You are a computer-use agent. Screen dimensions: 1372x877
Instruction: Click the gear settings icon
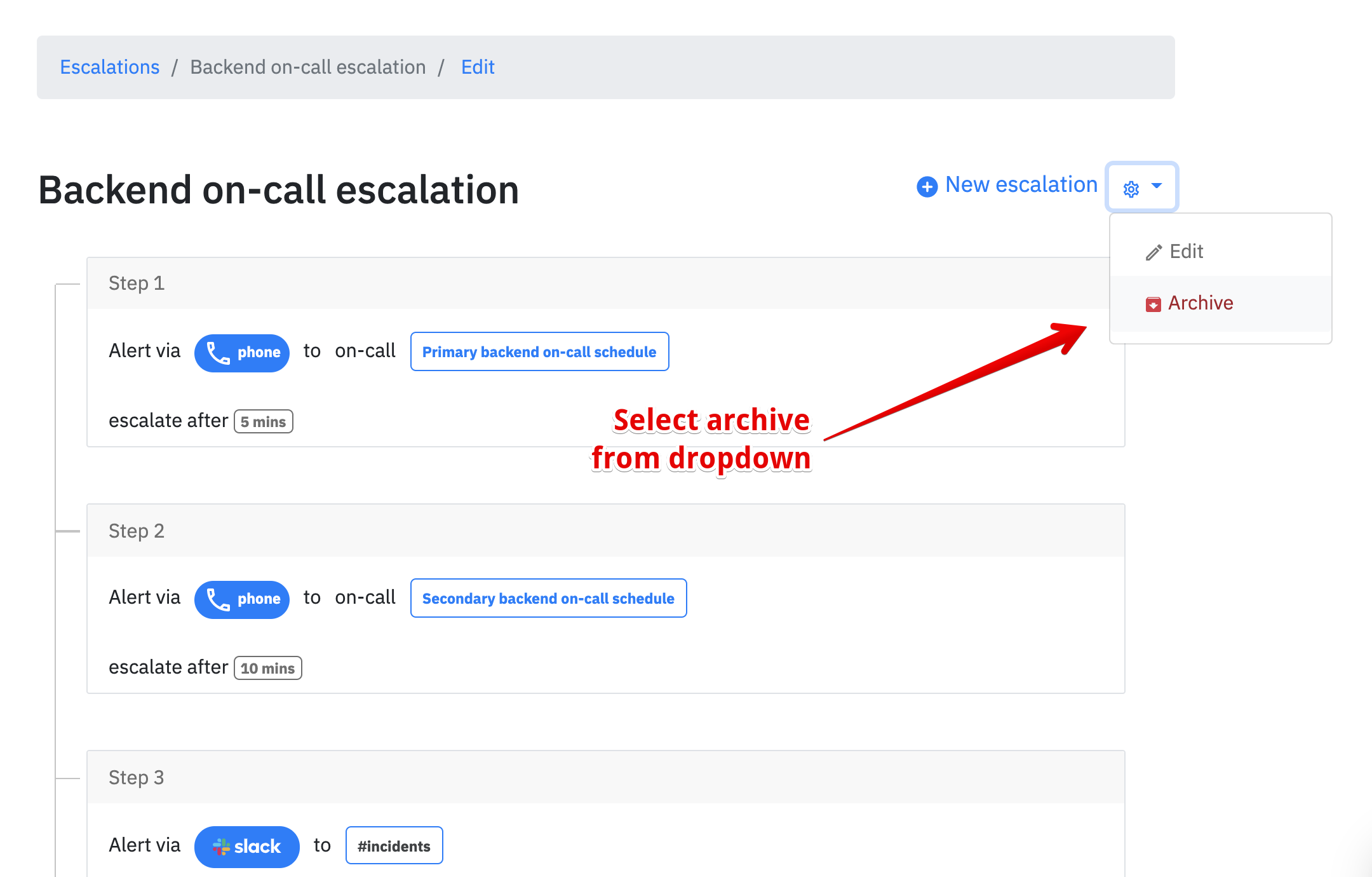(1131, 189)
